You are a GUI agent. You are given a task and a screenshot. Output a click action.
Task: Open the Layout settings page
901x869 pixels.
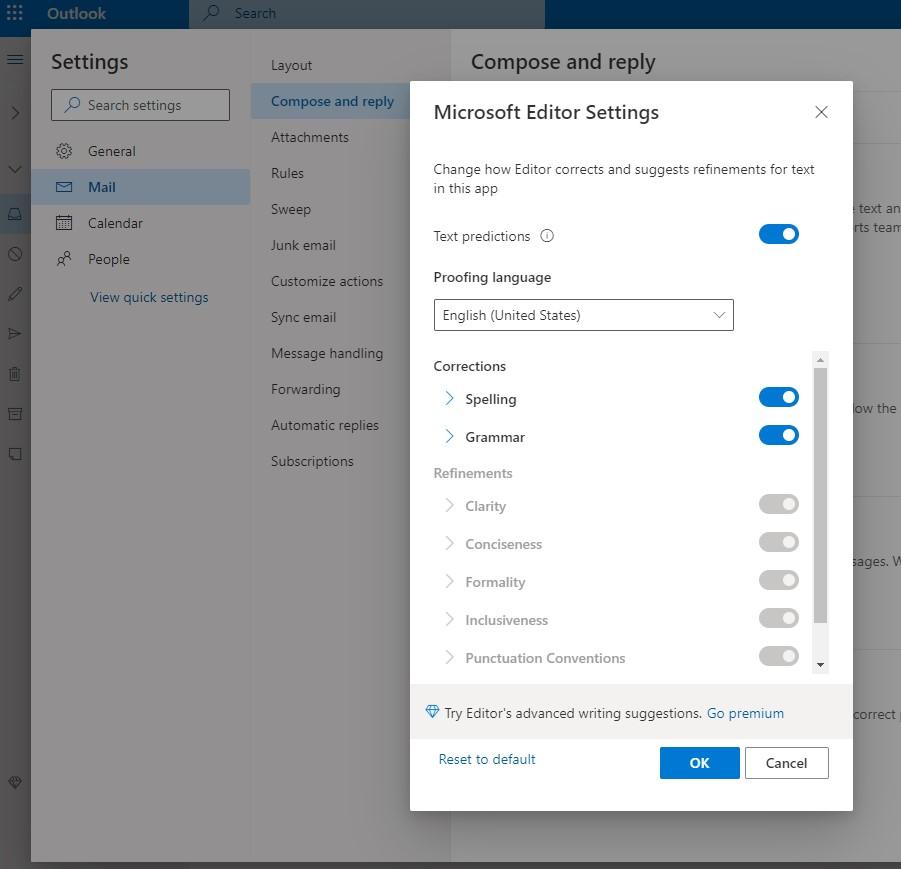(x=291, y=66)
